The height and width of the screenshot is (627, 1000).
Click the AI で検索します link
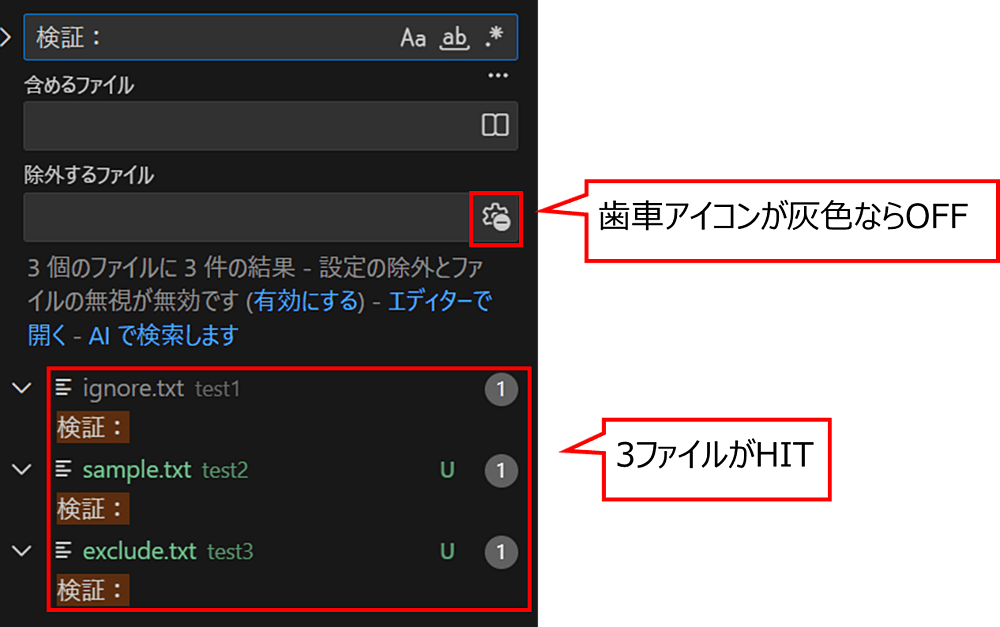160,336
